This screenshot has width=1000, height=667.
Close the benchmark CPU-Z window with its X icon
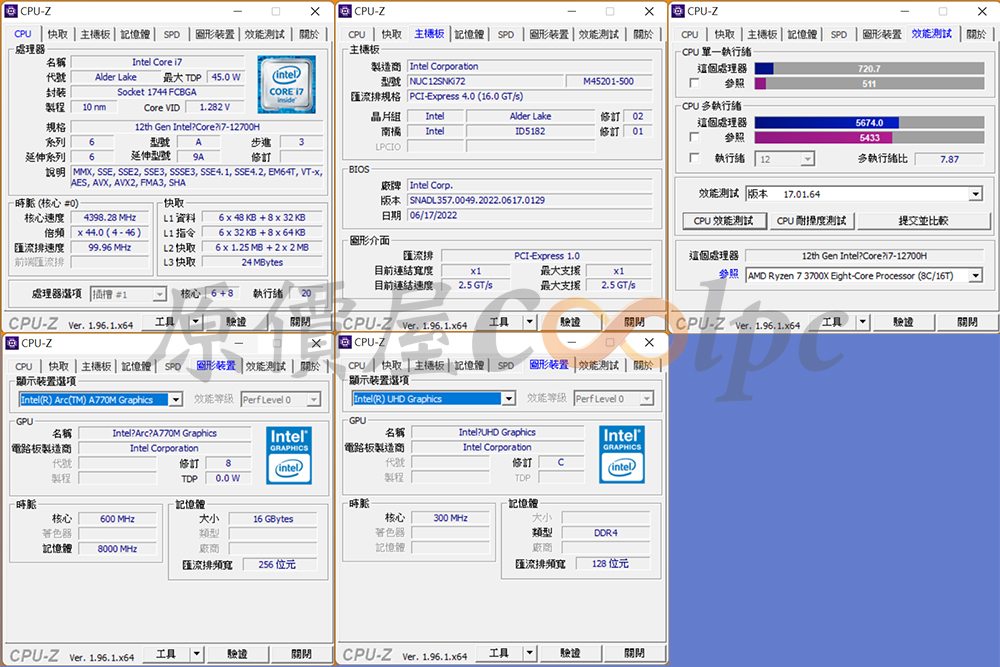pos(982,11)
